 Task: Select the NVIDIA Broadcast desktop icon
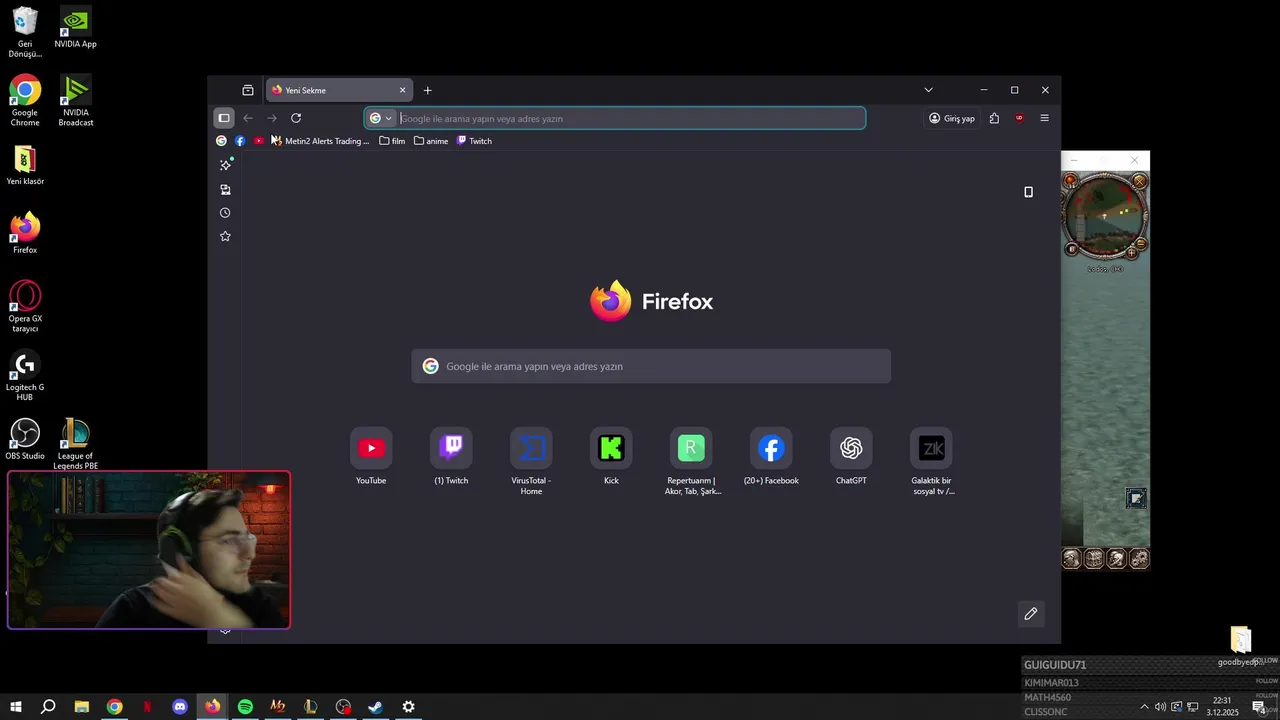(75, 100)
